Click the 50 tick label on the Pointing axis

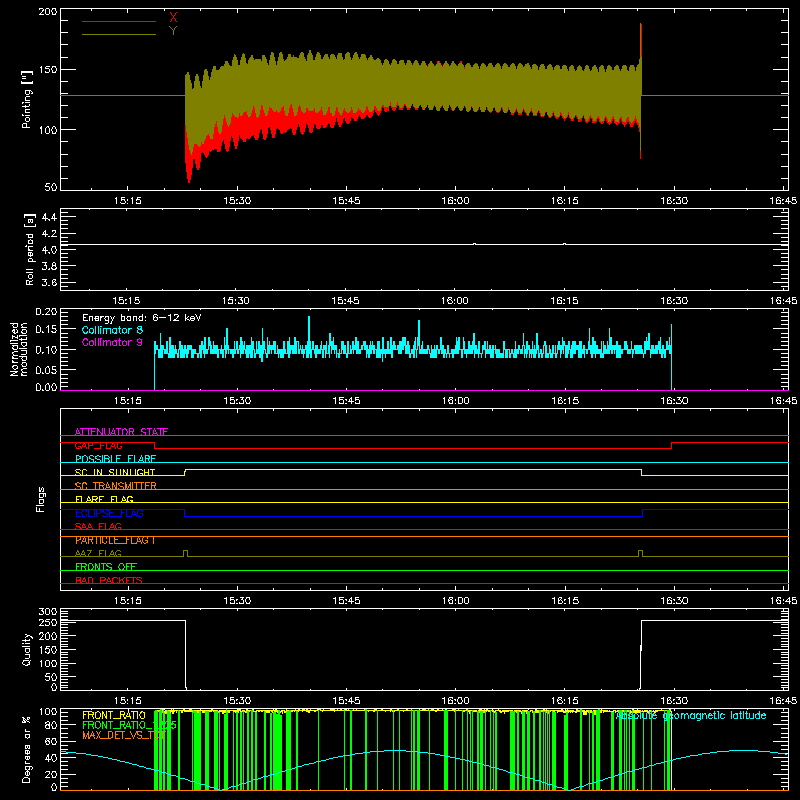point(51,187)
